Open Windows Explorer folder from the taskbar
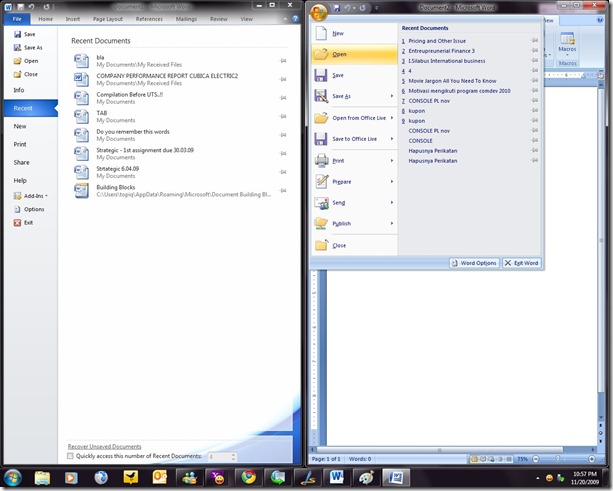Viewport: 613px width, 491px height. coord(42,478)
